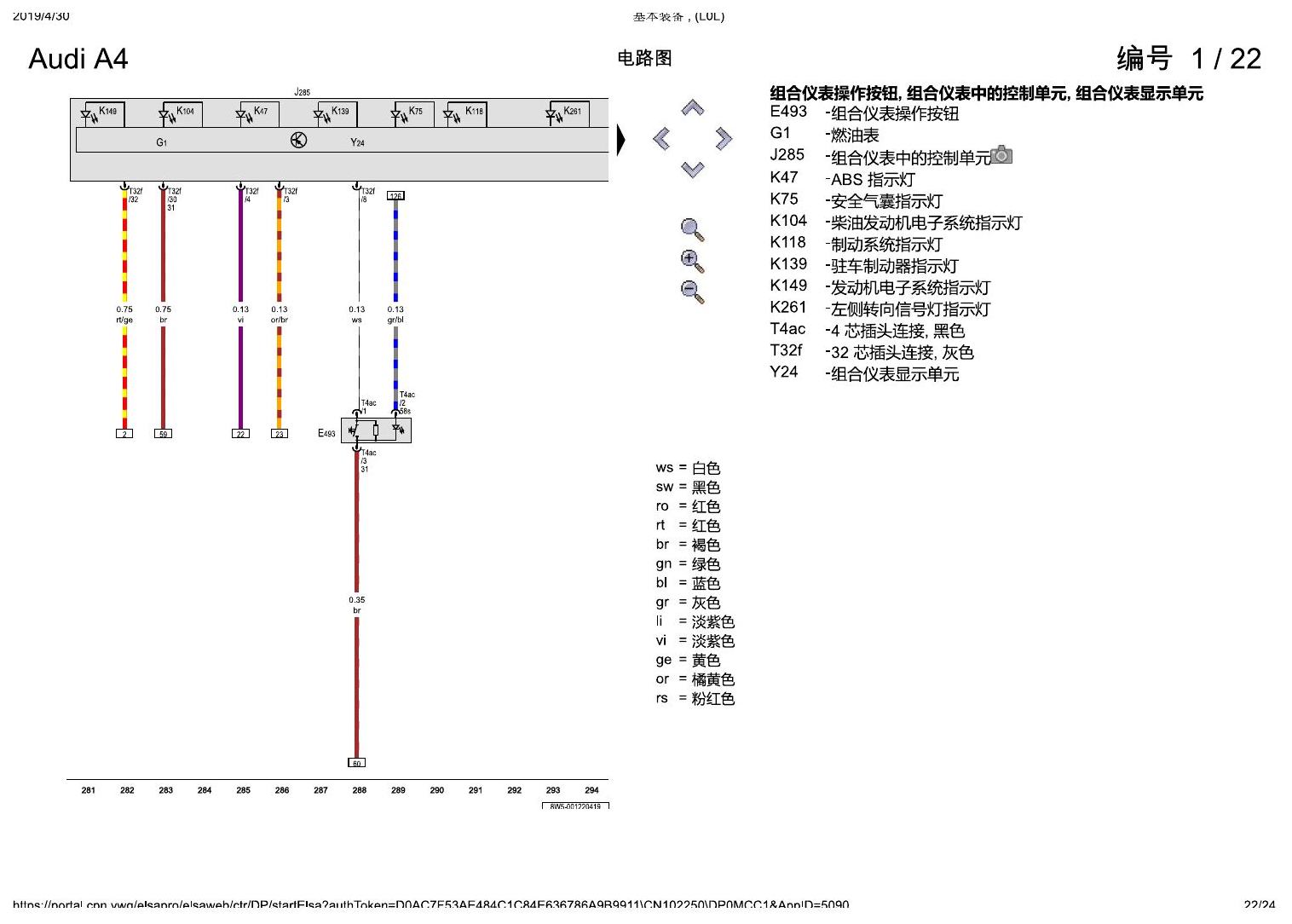
Task: Zoom out with the minus magnifier
Action: [x=692, y=292]
